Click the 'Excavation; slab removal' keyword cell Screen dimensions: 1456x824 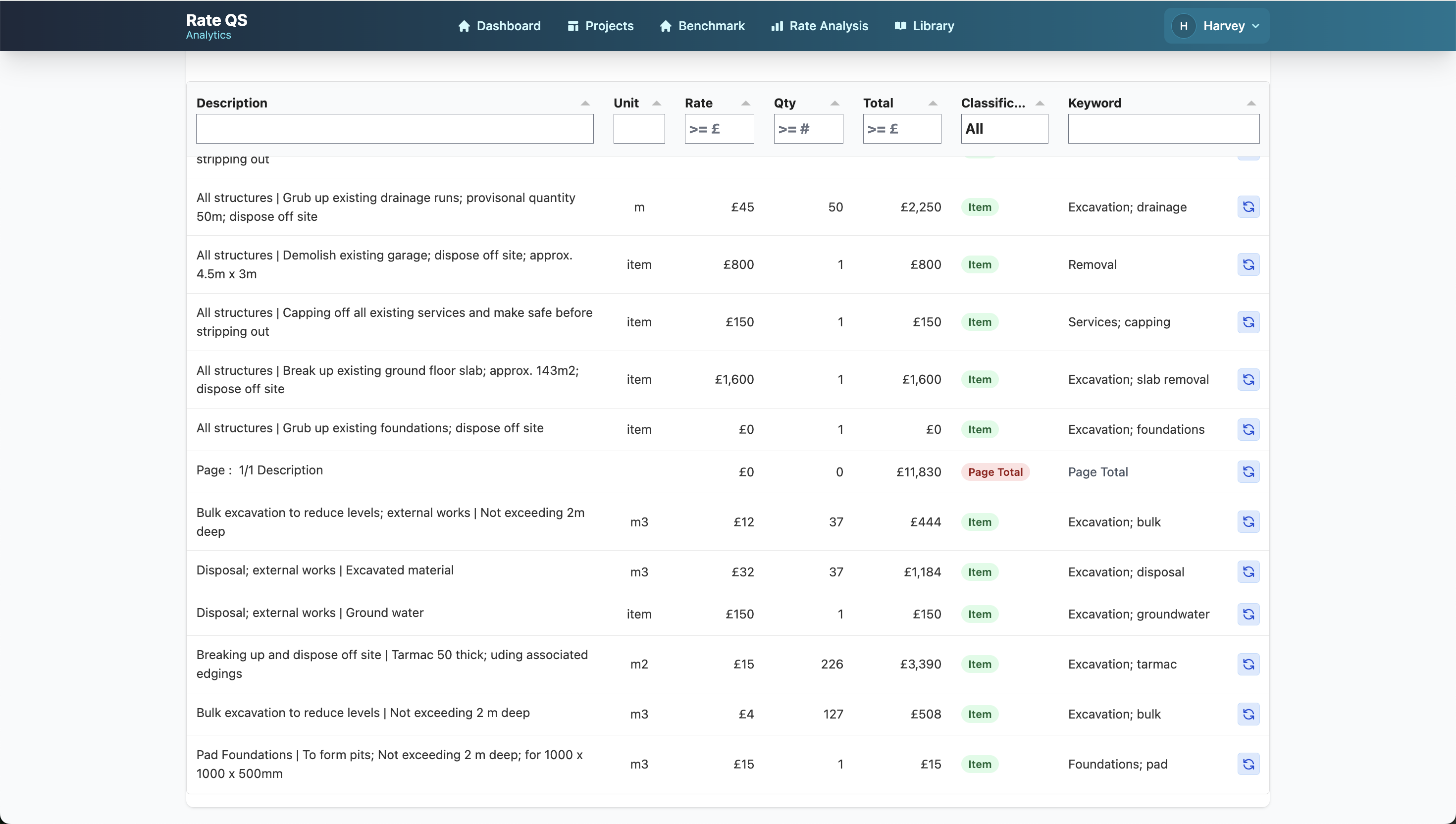pos(1139,379)
